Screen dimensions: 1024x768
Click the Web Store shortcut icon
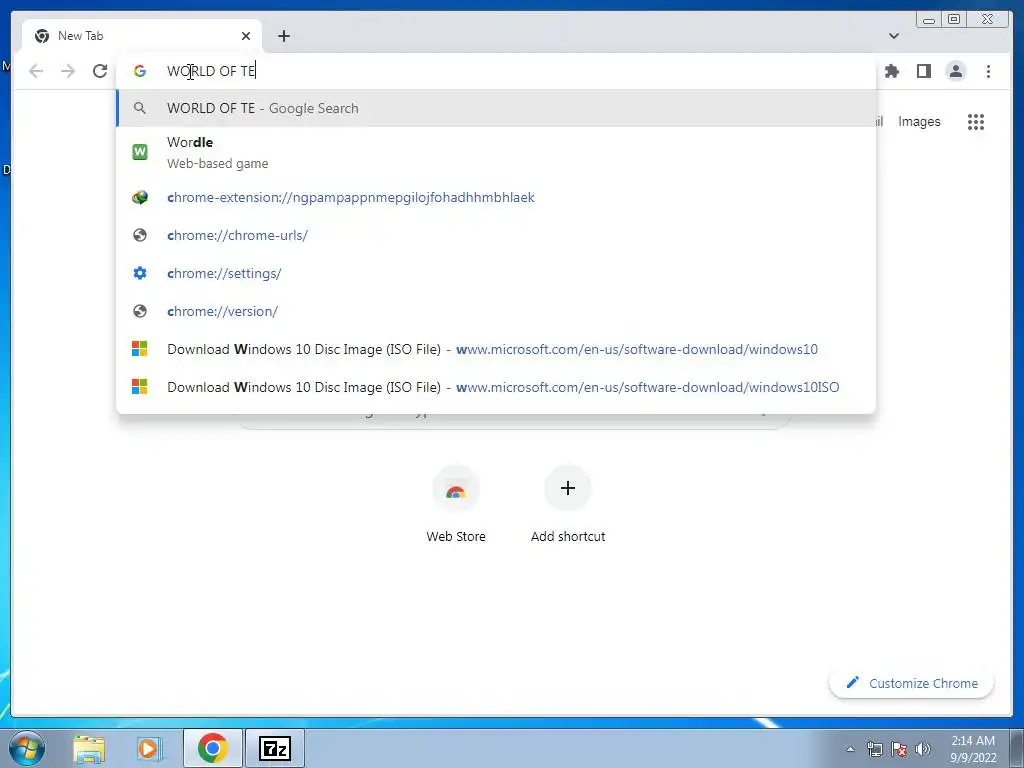(x=456, y=488)
